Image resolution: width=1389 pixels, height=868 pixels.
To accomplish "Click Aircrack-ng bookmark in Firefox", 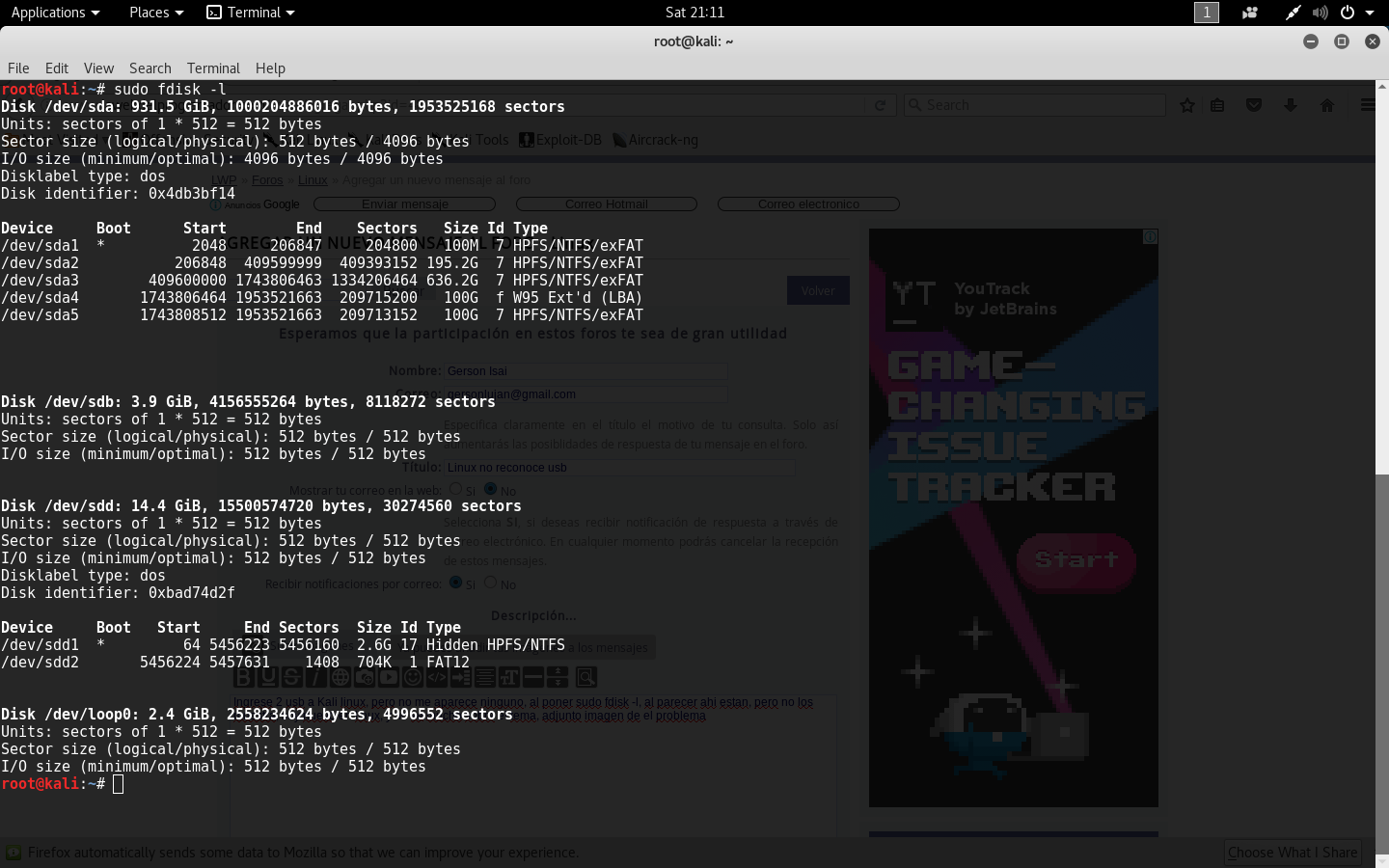I will coord(656,140).
